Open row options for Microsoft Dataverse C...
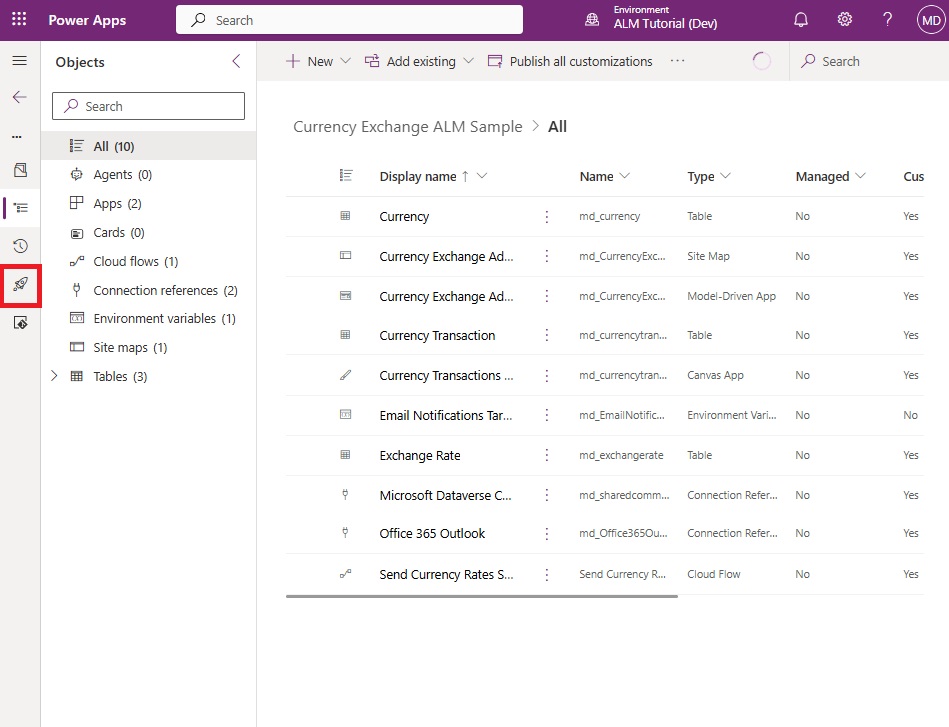Image resolution: width=949 pixels, height=727 pixels. pyautogui.click(x=547, y=495)
